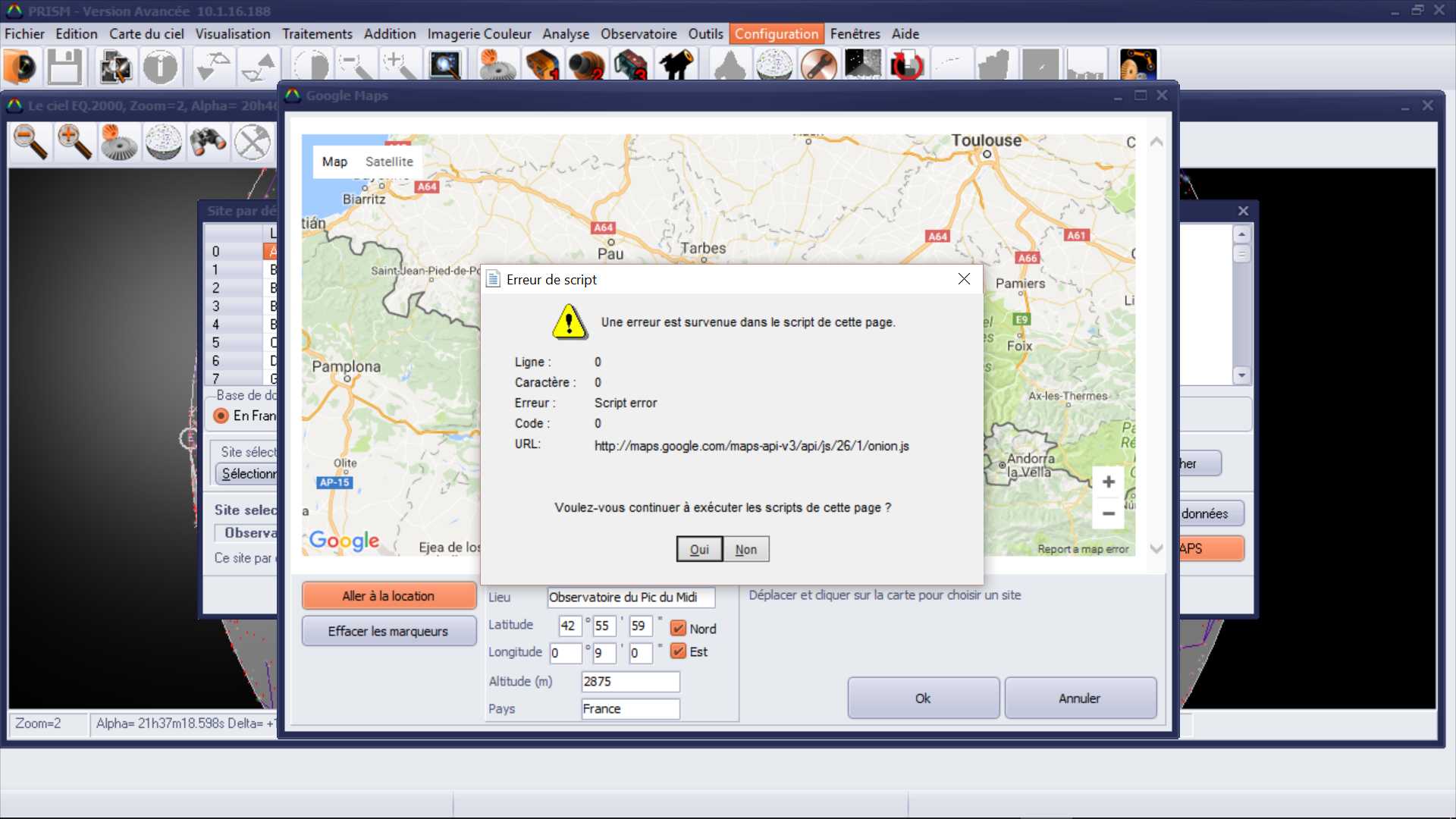This screenshot has height=819, width=1456.
Task: Select the En France radio button
Action: 221,416
